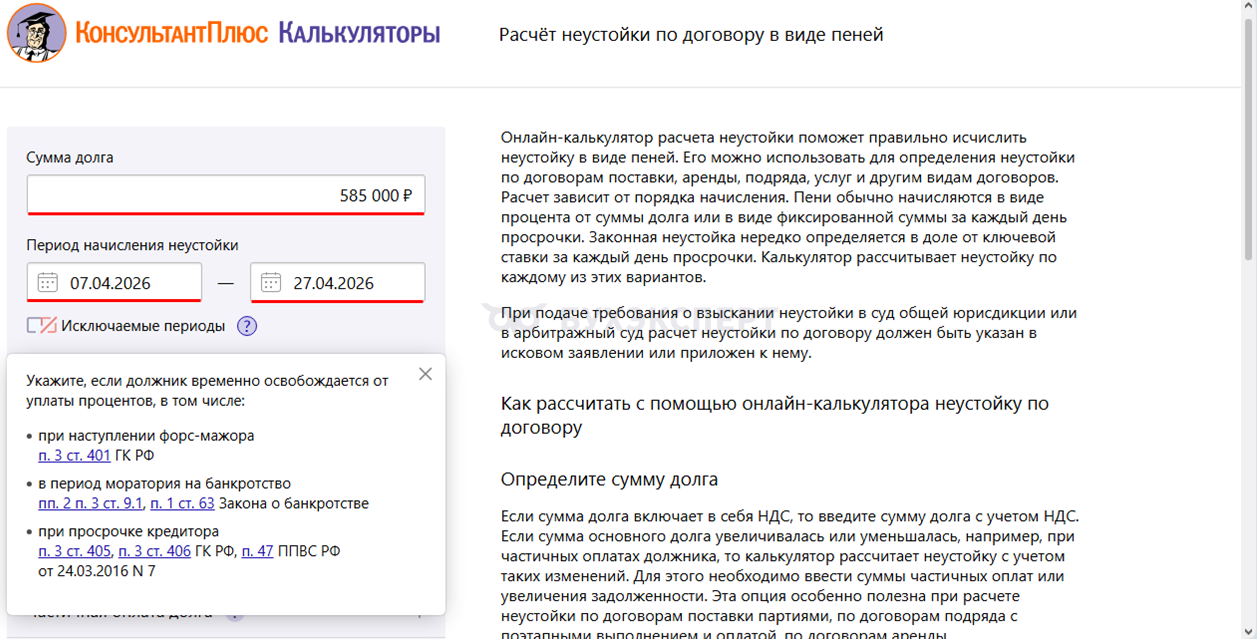This screenshot has height=639, width=1260.
Task: Click the end date field 27.04.2026
Action: 348,283
